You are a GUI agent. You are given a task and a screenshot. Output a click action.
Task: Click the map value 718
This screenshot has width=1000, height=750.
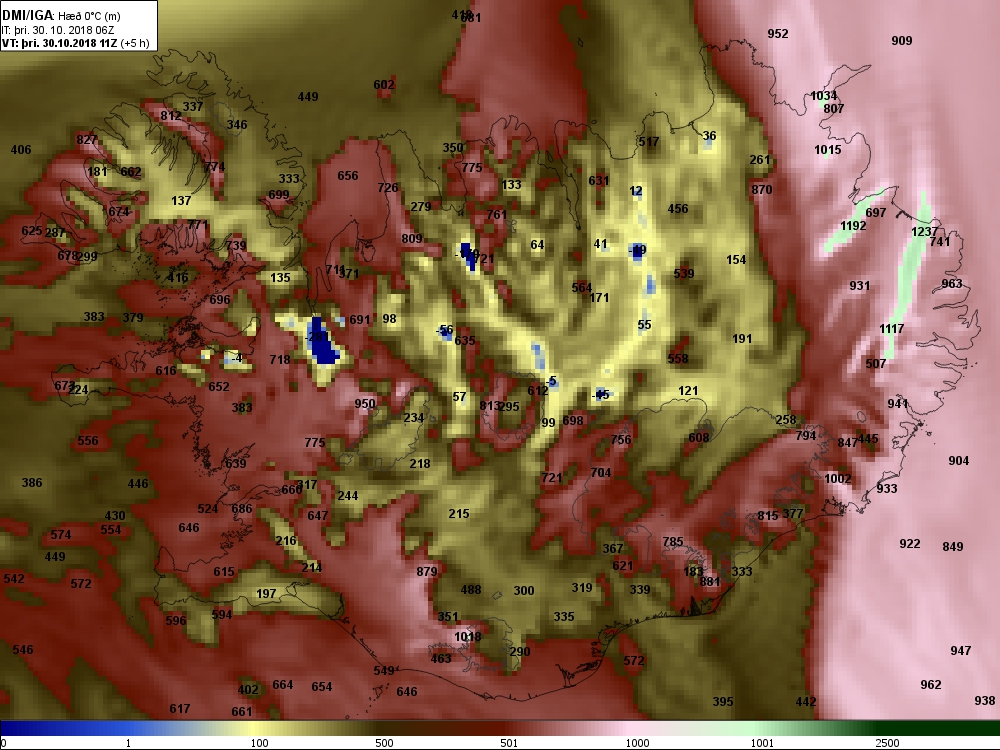tap(279, 360)
